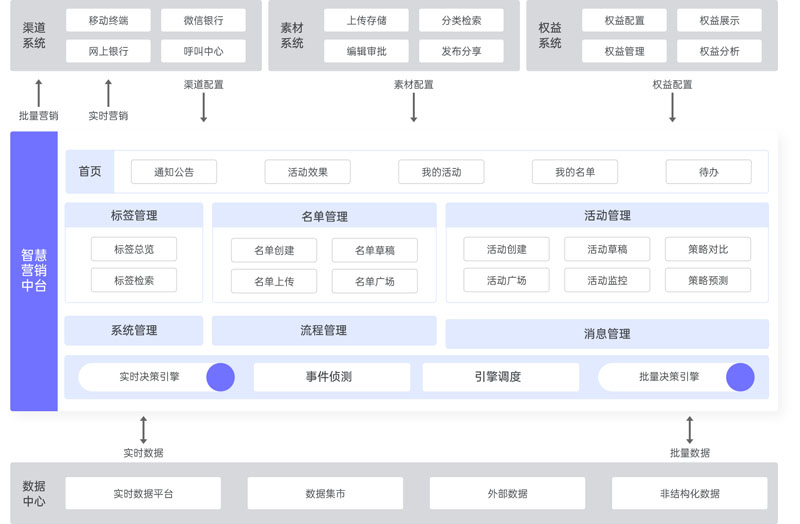
Task: Click the 事件侦测 engine block
Action: coord(331,377)
